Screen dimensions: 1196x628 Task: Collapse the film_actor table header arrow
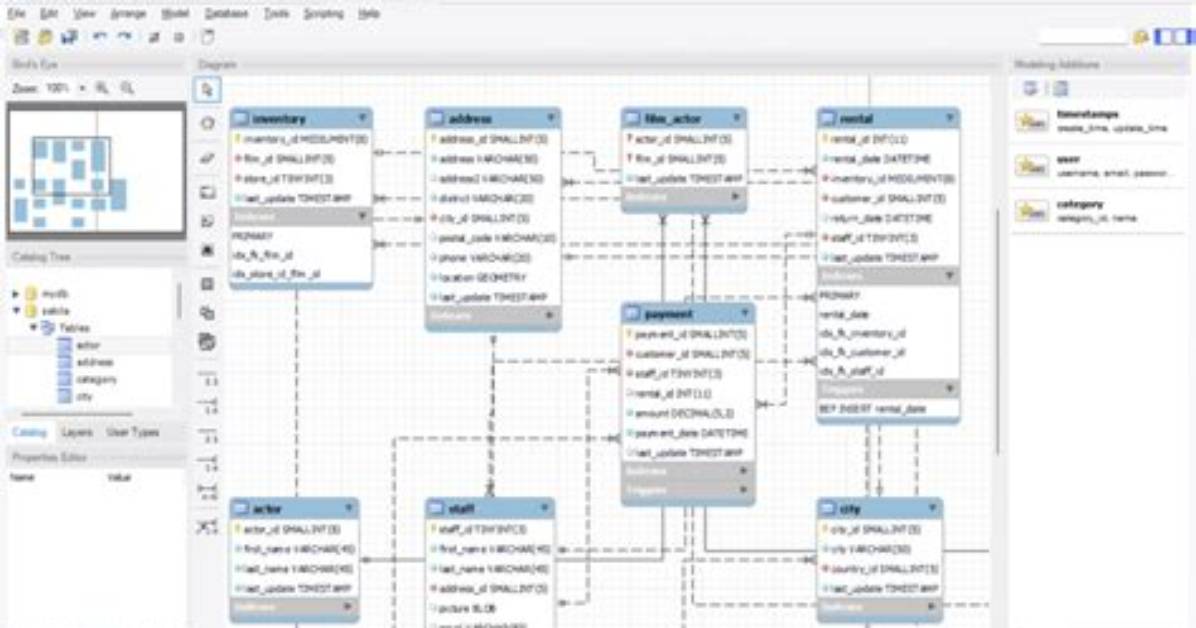coord(737,118)
